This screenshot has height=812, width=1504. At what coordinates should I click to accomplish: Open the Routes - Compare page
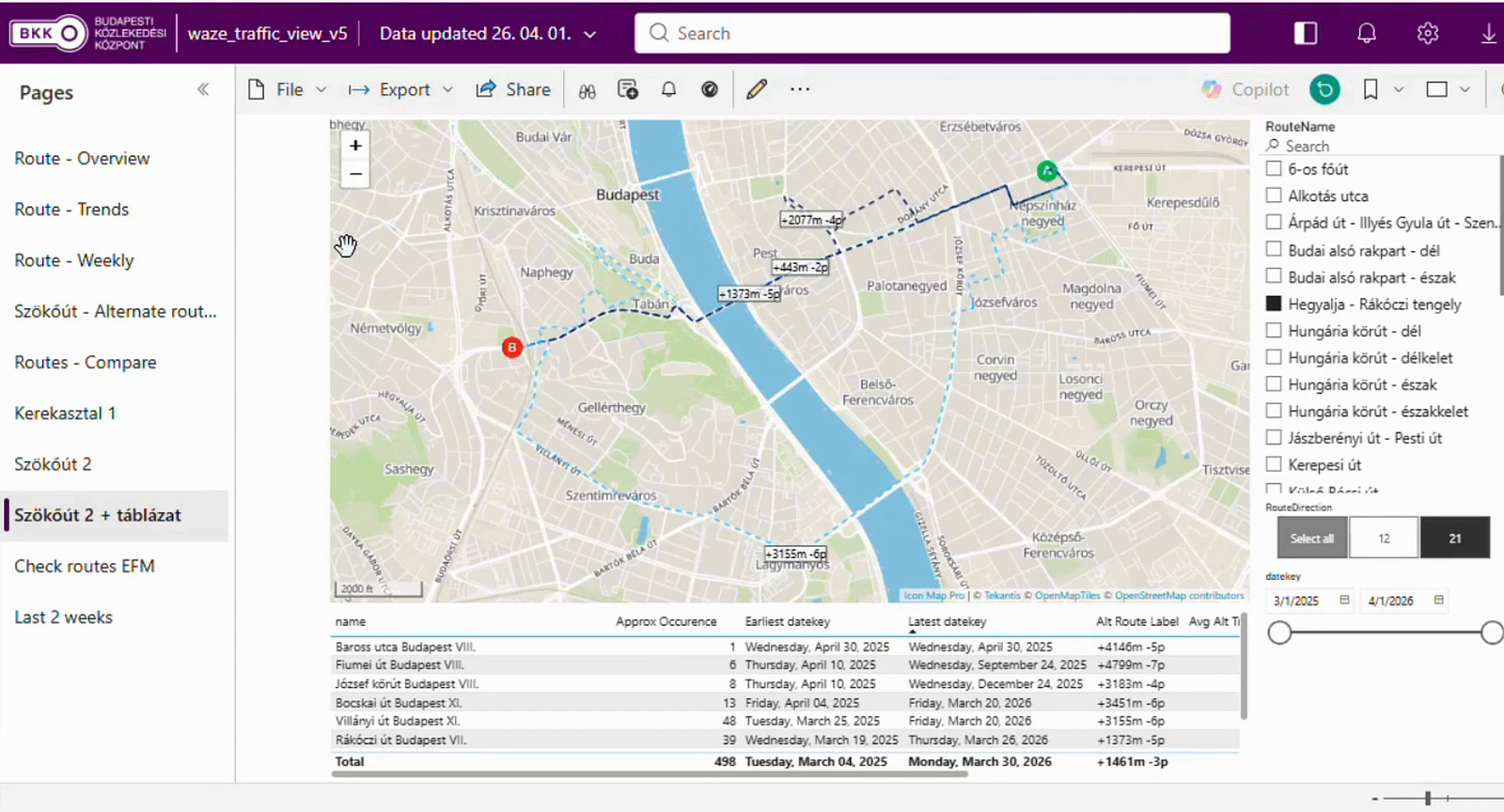[86, 363]
